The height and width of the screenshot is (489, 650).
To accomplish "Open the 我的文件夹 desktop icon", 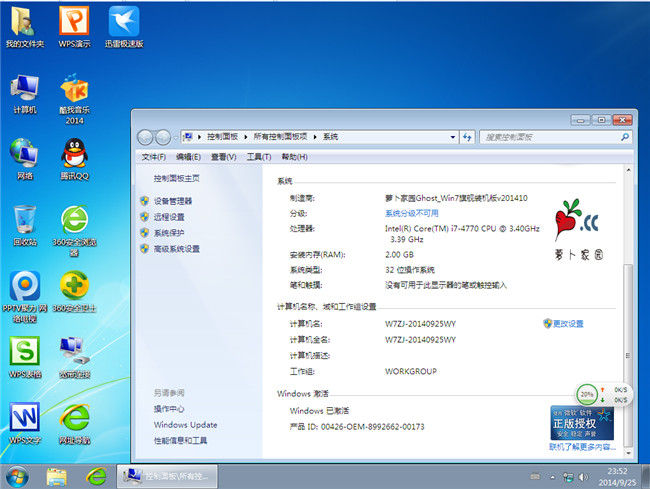I will [x=24, y=27].
